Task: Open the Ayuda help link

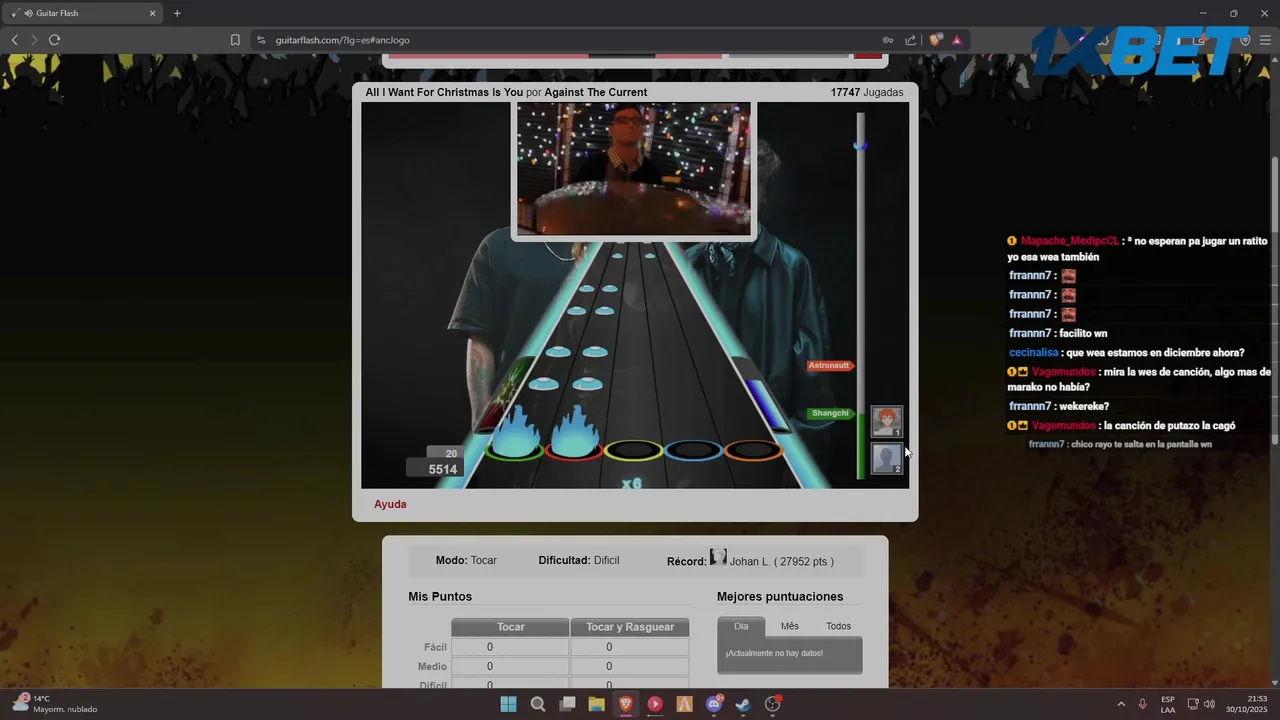Action: pyautogui.click(x=390, y=504)
